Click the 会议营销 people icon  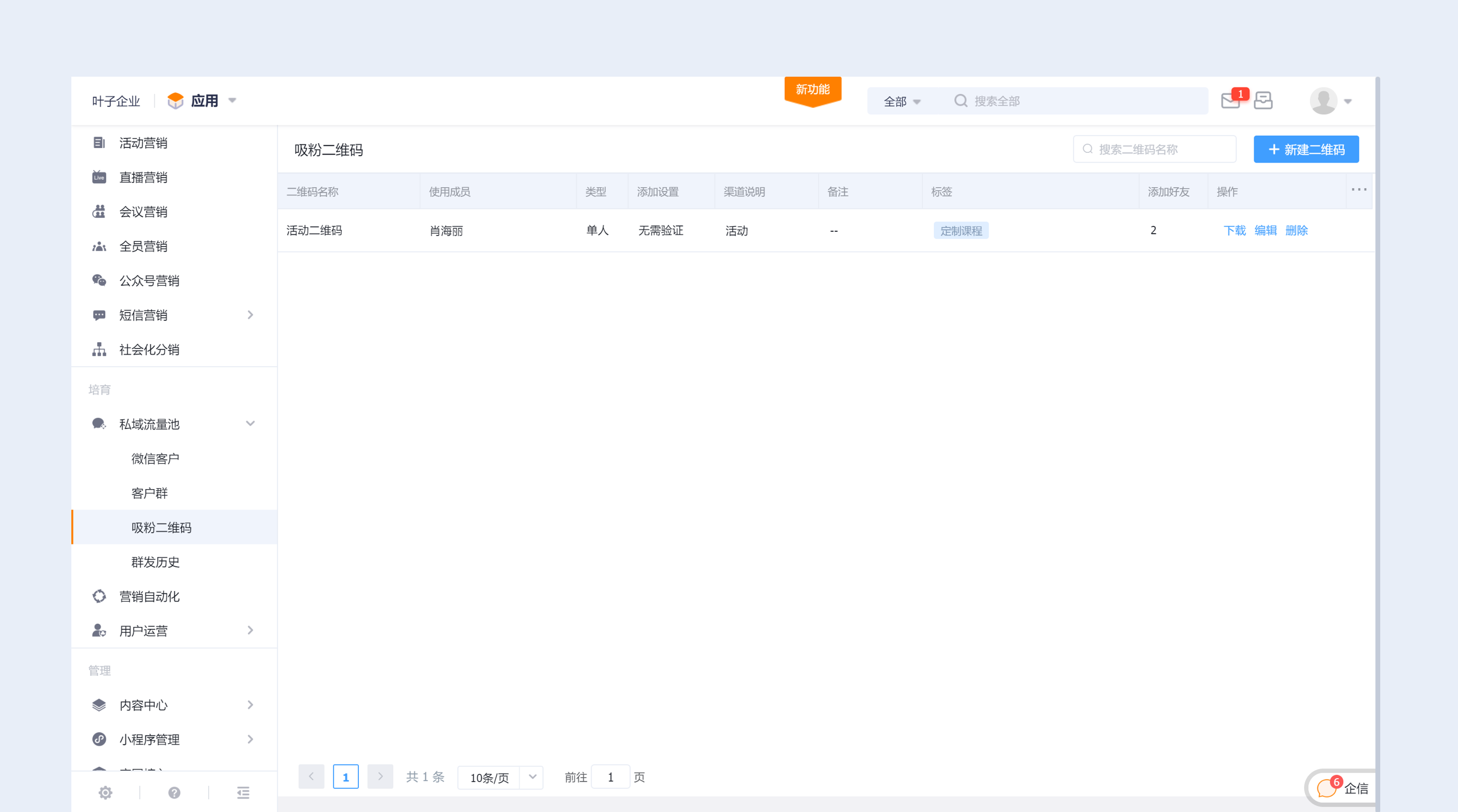(x=99, y=212)
